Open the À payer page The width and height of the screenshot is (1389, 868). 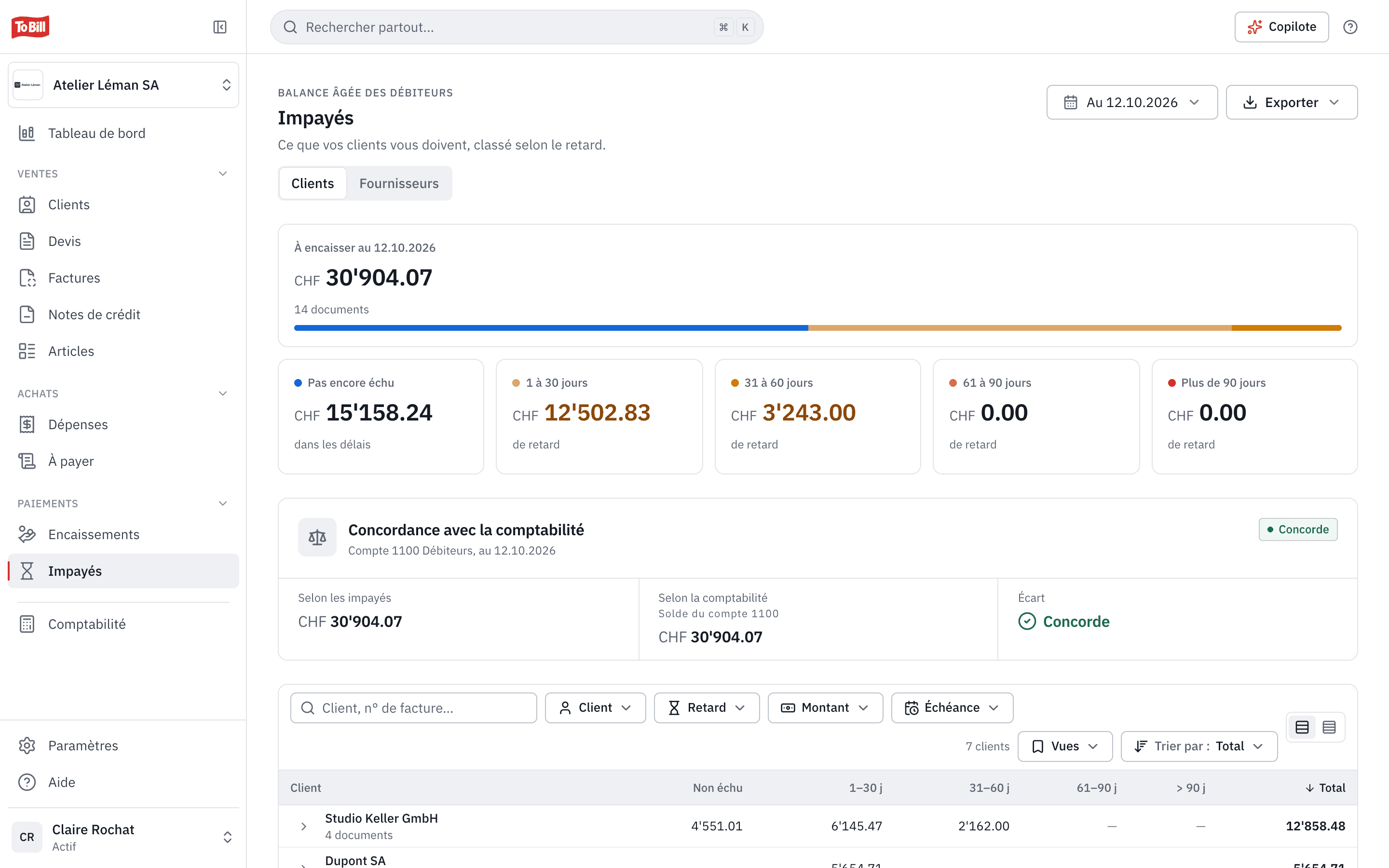[123, 461]
